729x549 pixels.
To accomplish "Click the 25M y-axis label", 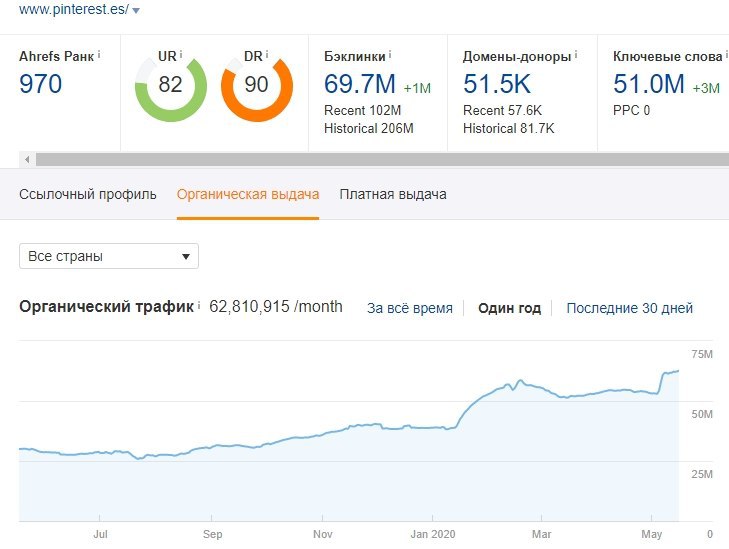I will (x=702, y=475).
